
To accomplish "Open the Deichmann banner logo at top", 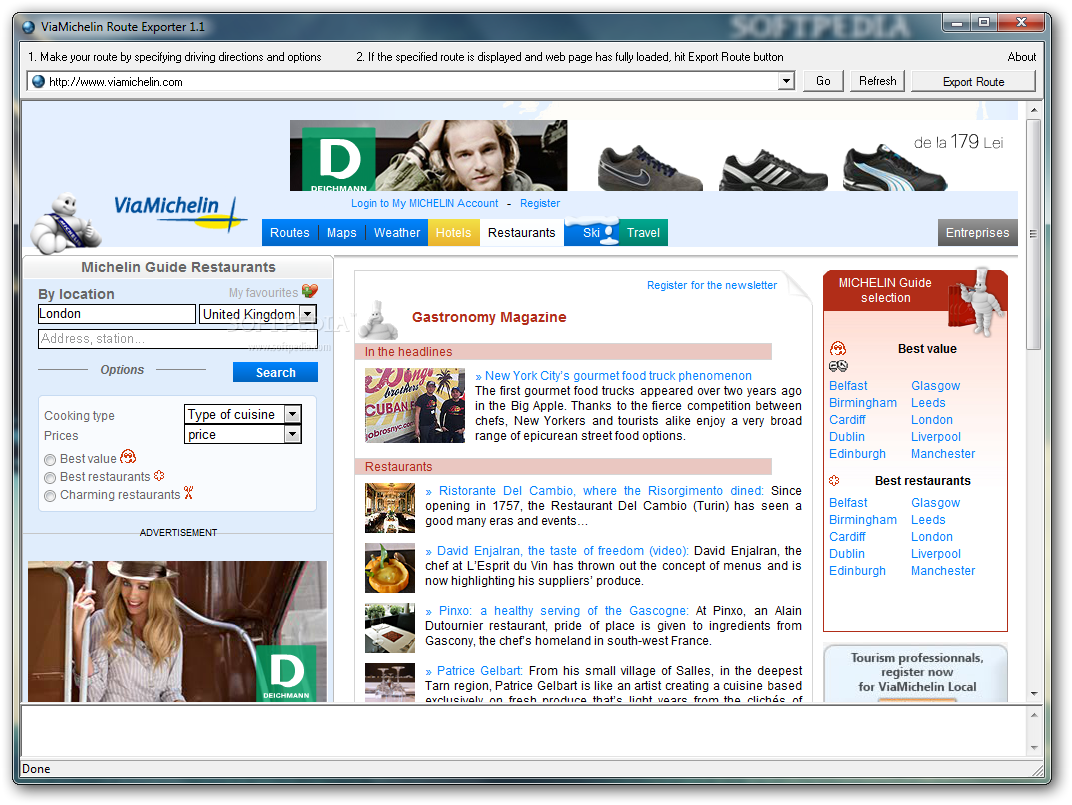I will coord(339,159).
